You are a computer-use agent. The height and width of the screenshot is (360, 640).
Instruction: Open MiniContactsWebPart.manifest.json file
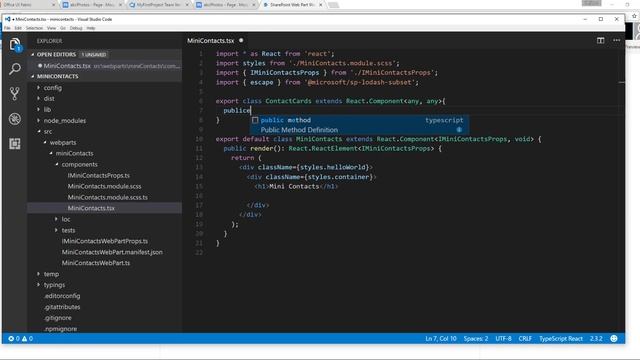112,252
